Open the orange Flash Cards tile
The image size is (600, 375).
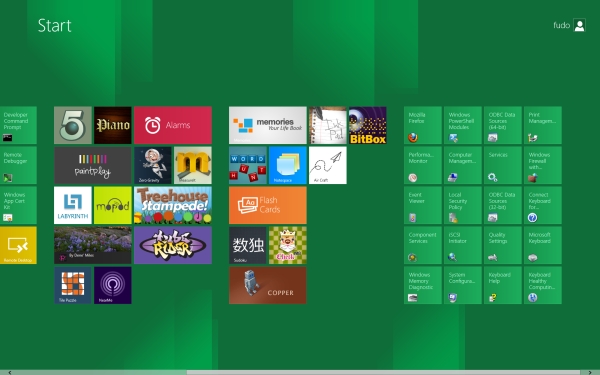[268, 205]
